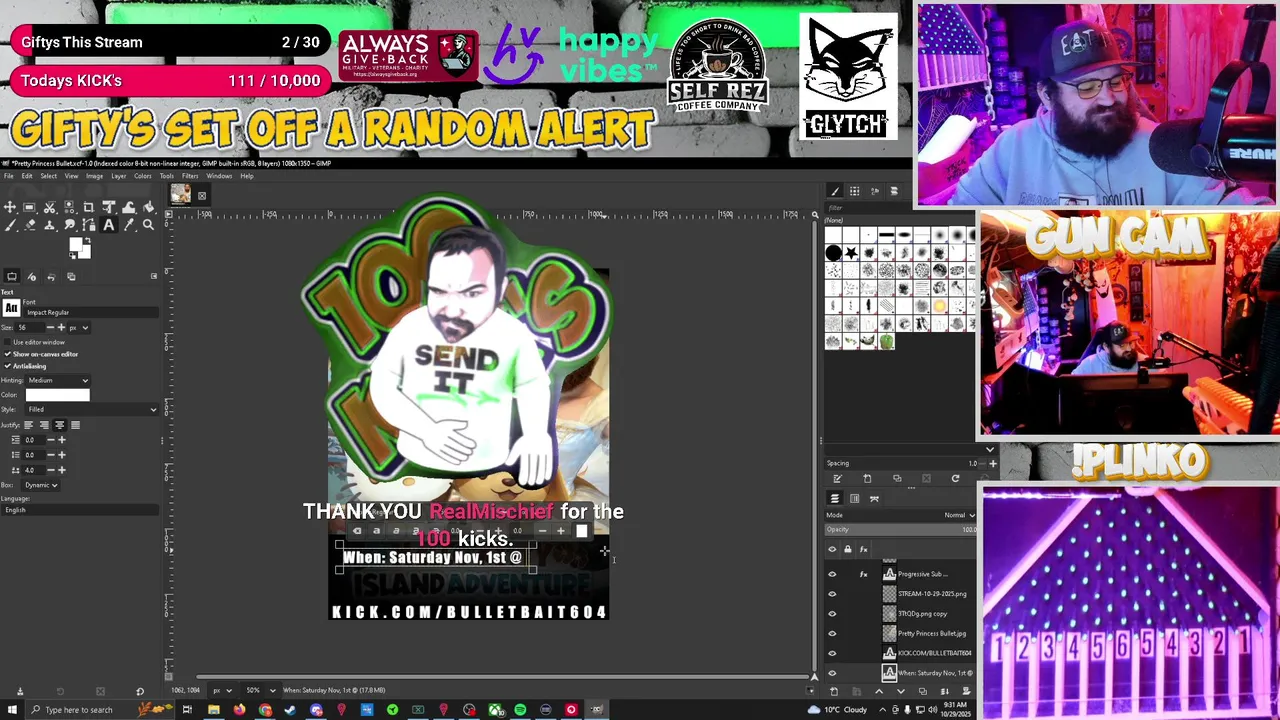
Task: Open the Filters menu
Action: 190,176
